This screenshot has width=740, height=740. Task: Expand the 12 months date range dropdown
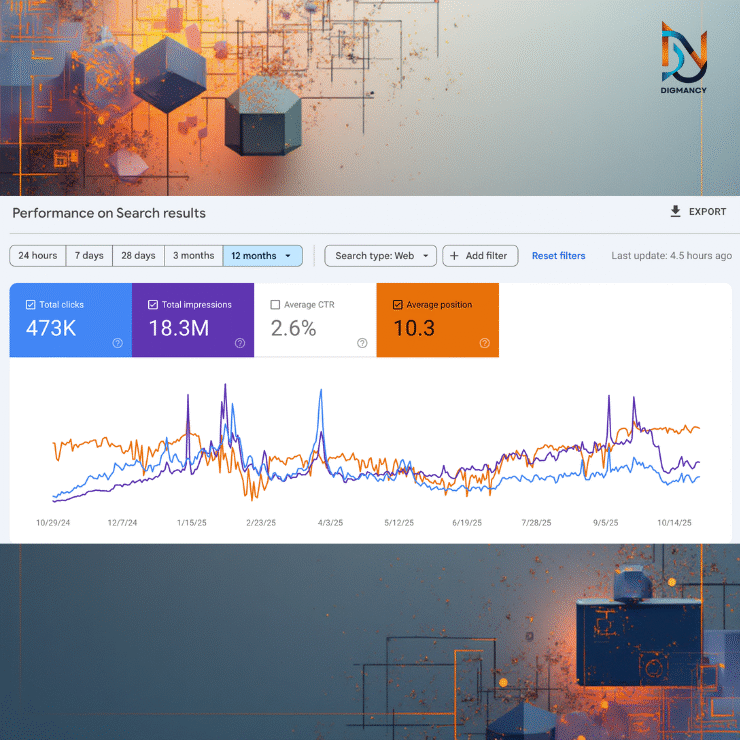coord(288,256)
